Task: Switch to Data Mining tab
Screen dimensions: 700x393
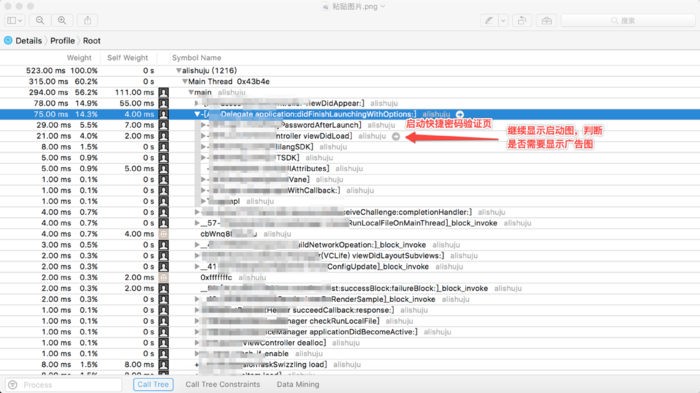Action: (x=298, y=385)
